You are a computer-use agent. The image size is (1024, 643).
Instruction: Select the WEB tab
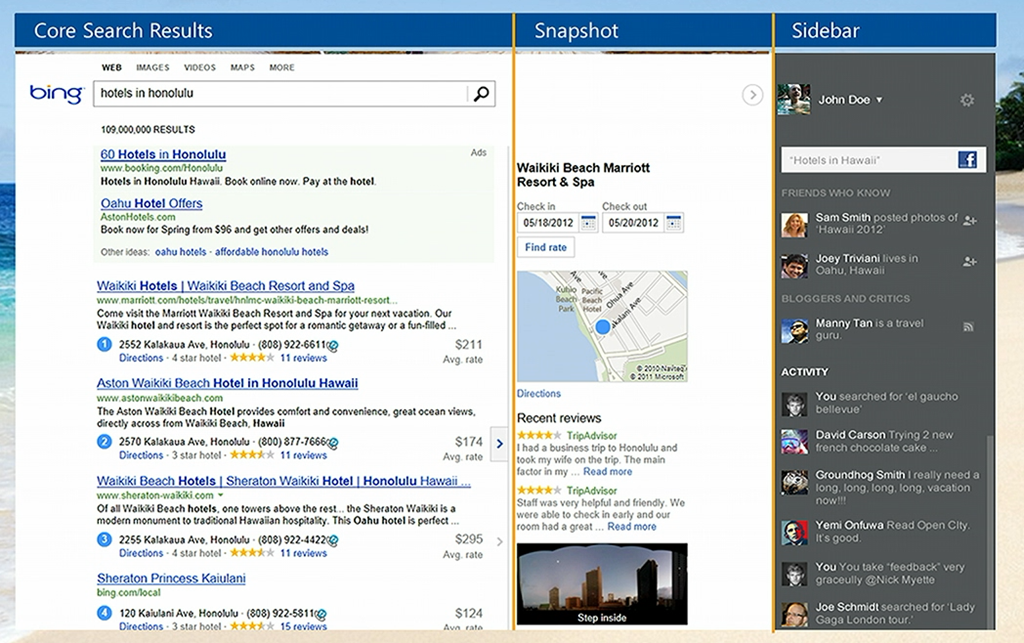click(x=112, y=67)
